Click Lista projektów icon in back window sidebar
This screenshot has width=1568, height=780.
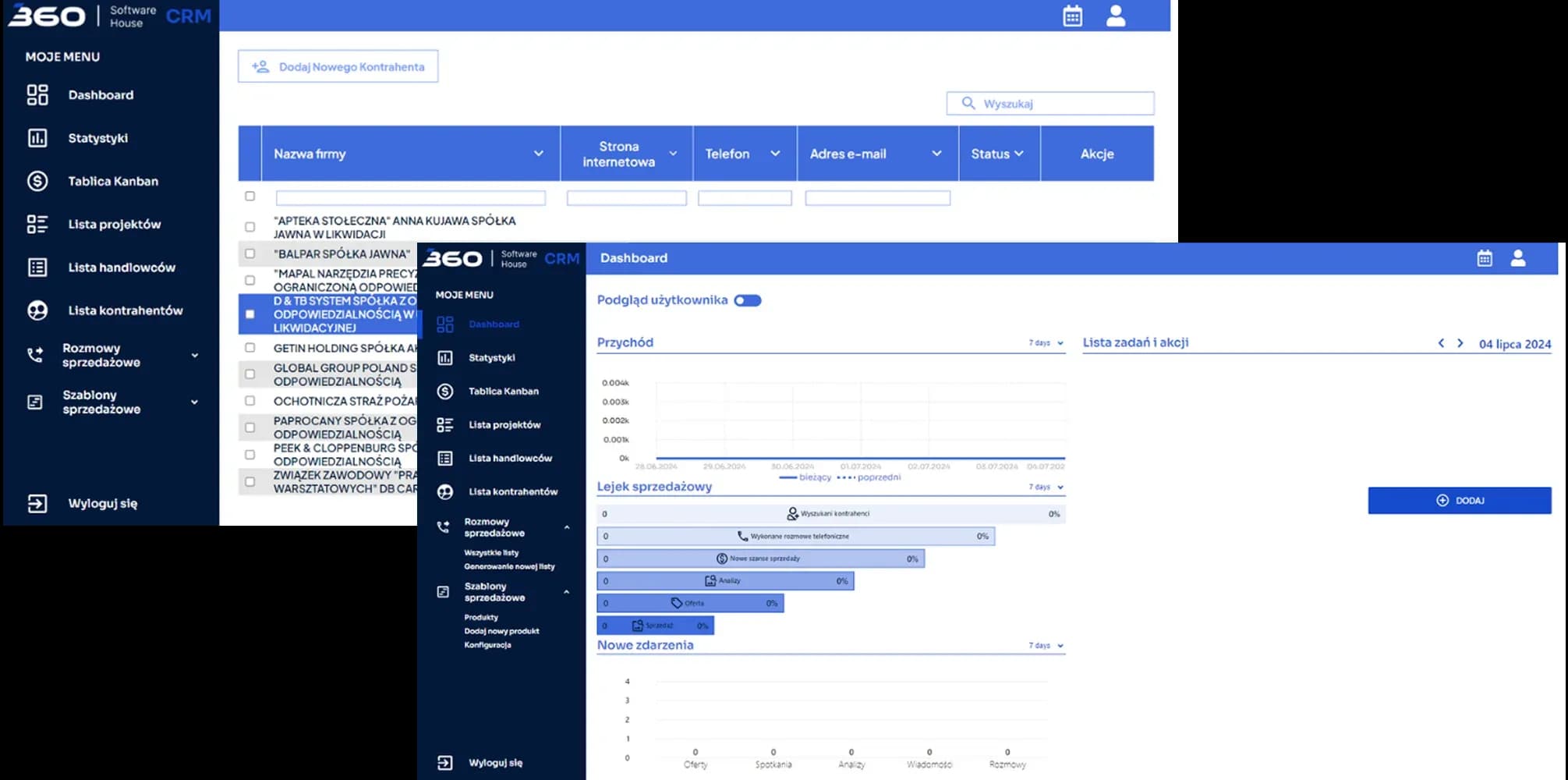tap(37, 225)
